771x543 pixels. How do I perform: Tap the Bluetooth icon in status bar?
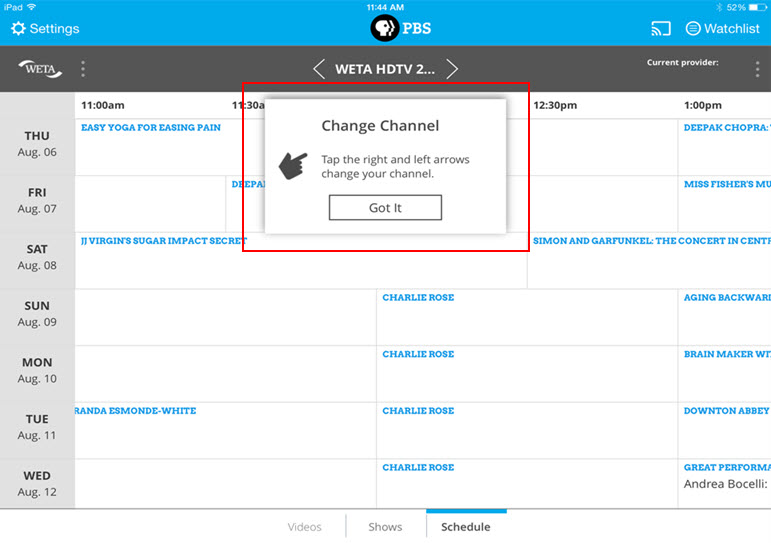(x=719, y=7)
